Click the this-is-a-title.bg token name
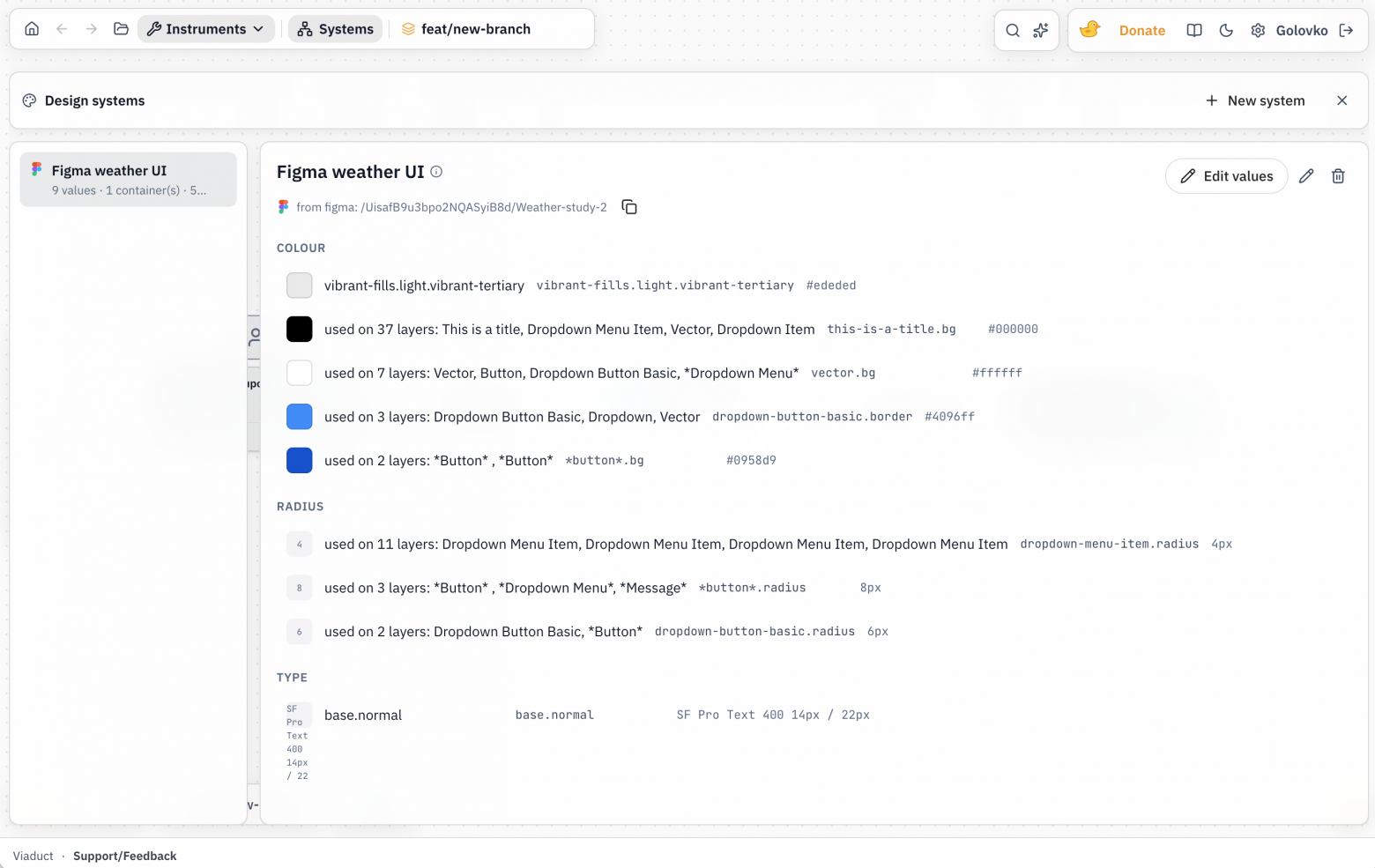Viewport: 1375px width, 868px height. tap(891, 330)
